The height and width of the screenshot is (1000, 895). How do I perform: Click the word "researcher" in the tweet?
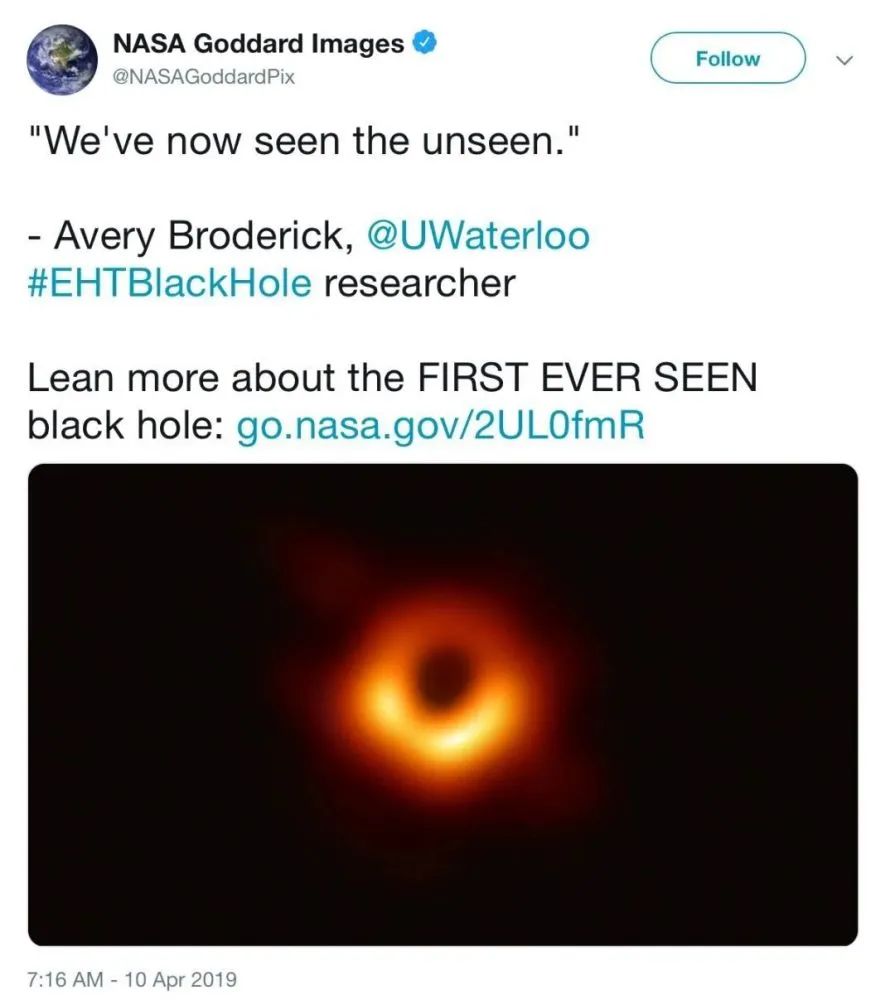coord(419,284)
